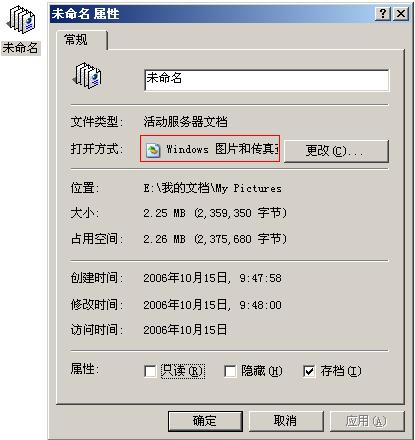415x440 pixels.
Task: Click the question mark help button
Action: (383, 14)
